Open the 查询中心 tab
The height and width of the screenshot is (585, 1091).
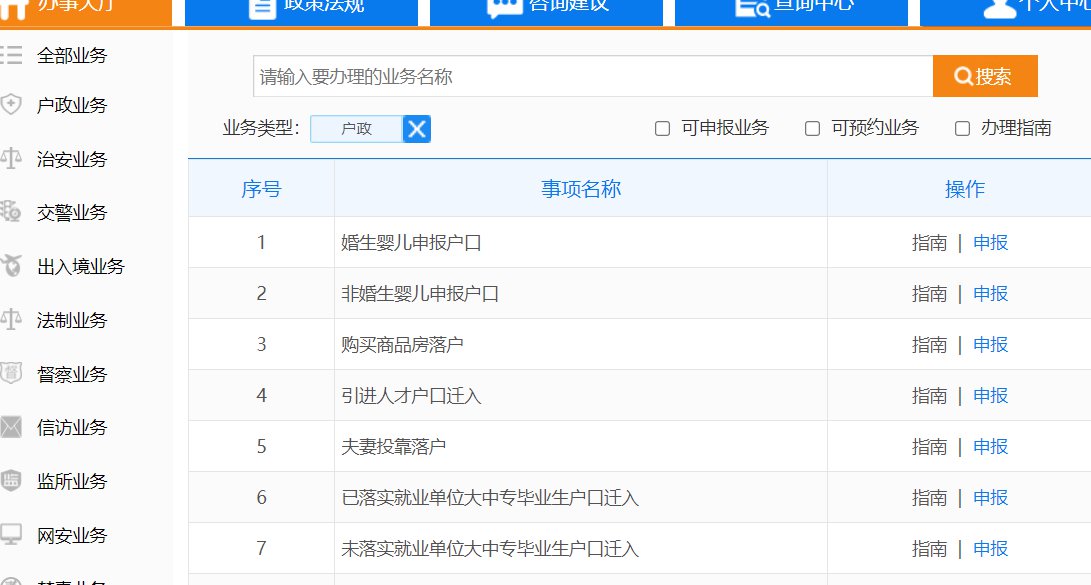click(791, 13)
